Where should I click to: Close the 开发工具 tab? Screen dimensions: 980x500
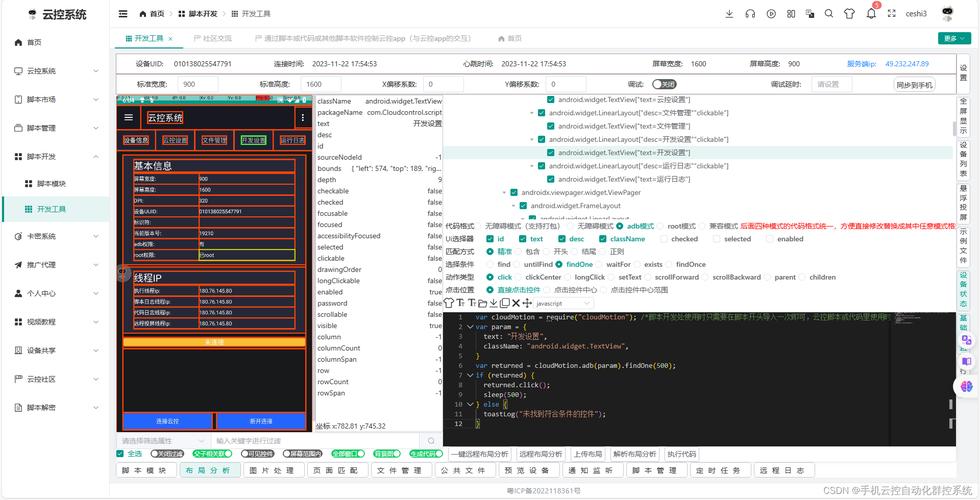tap(171, 39)
